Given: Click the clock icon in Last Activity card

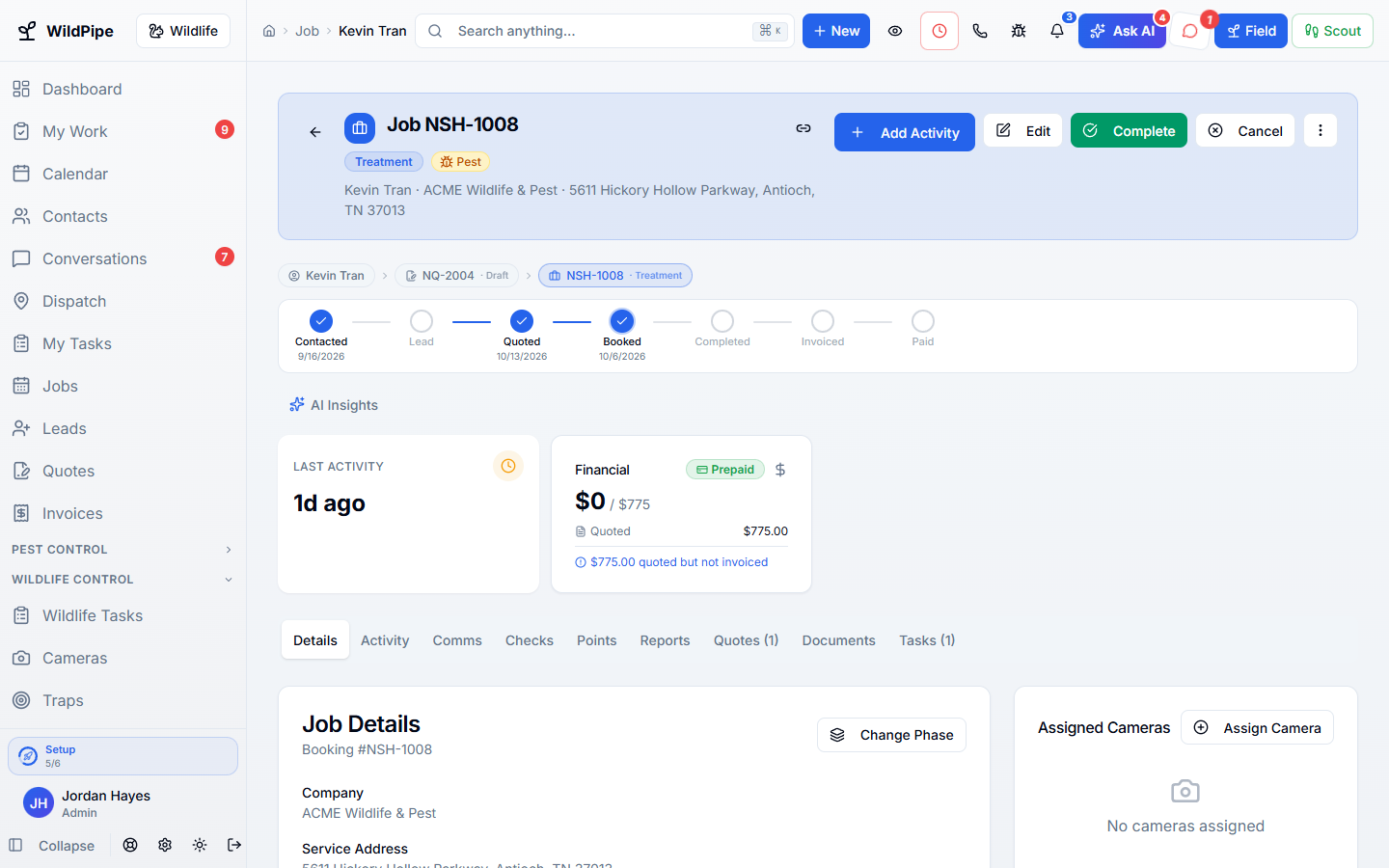Looking at the screenshot, I should coord(508,466).
